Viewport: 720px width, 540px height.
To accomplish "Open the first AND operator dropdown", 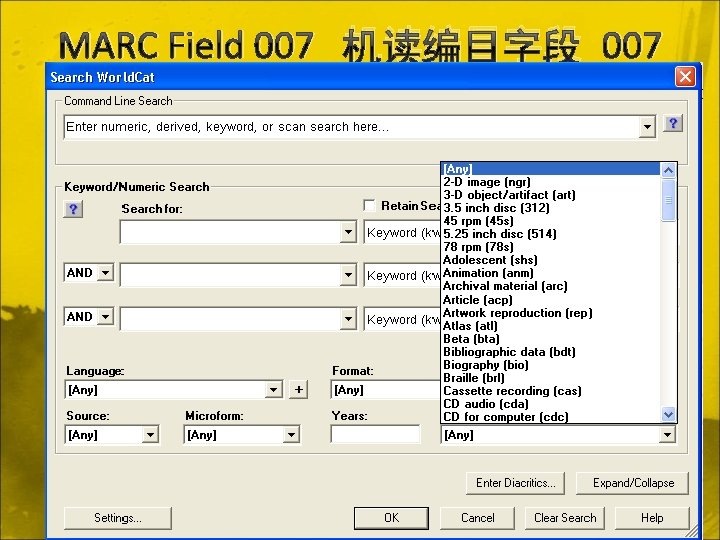I will [x=106, y=273].
